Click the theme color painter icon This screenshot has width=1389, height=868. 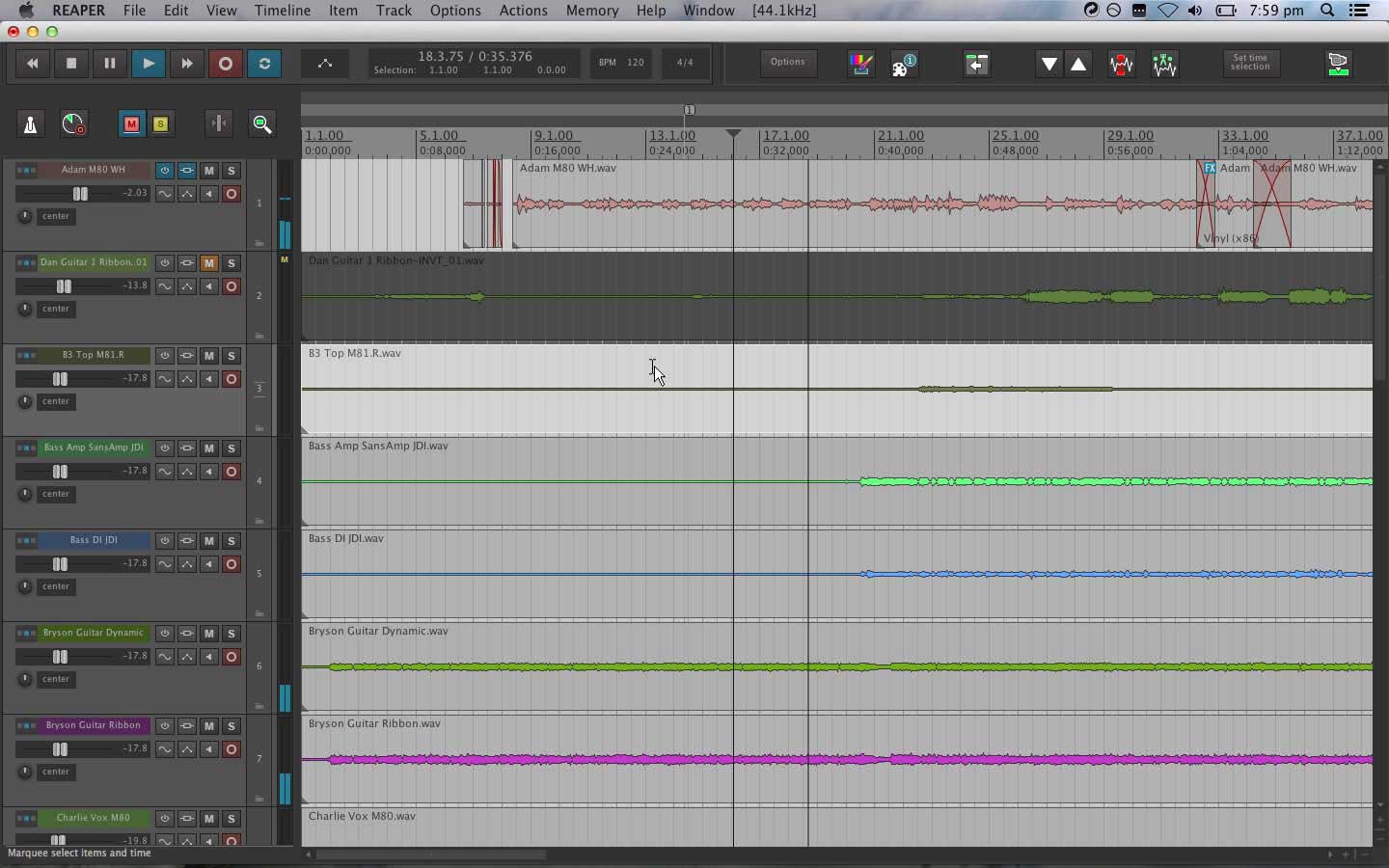coord(861,65)
